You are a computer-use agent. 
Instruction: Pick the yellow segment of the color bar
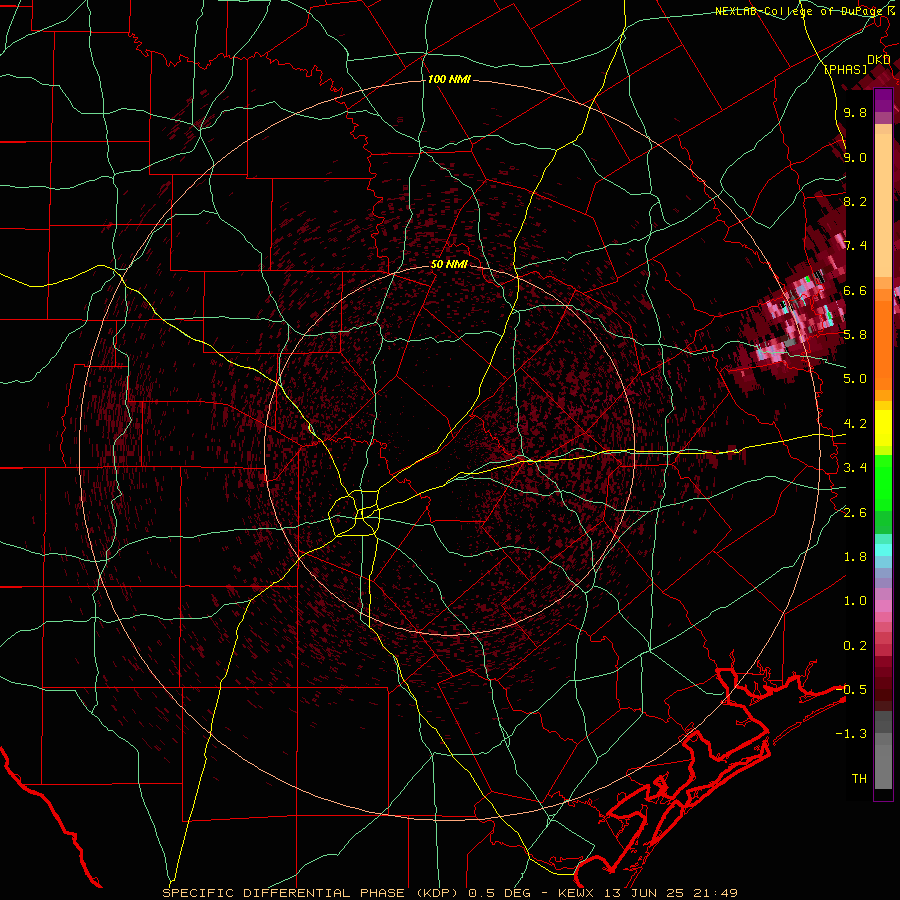tap(883, 428)
